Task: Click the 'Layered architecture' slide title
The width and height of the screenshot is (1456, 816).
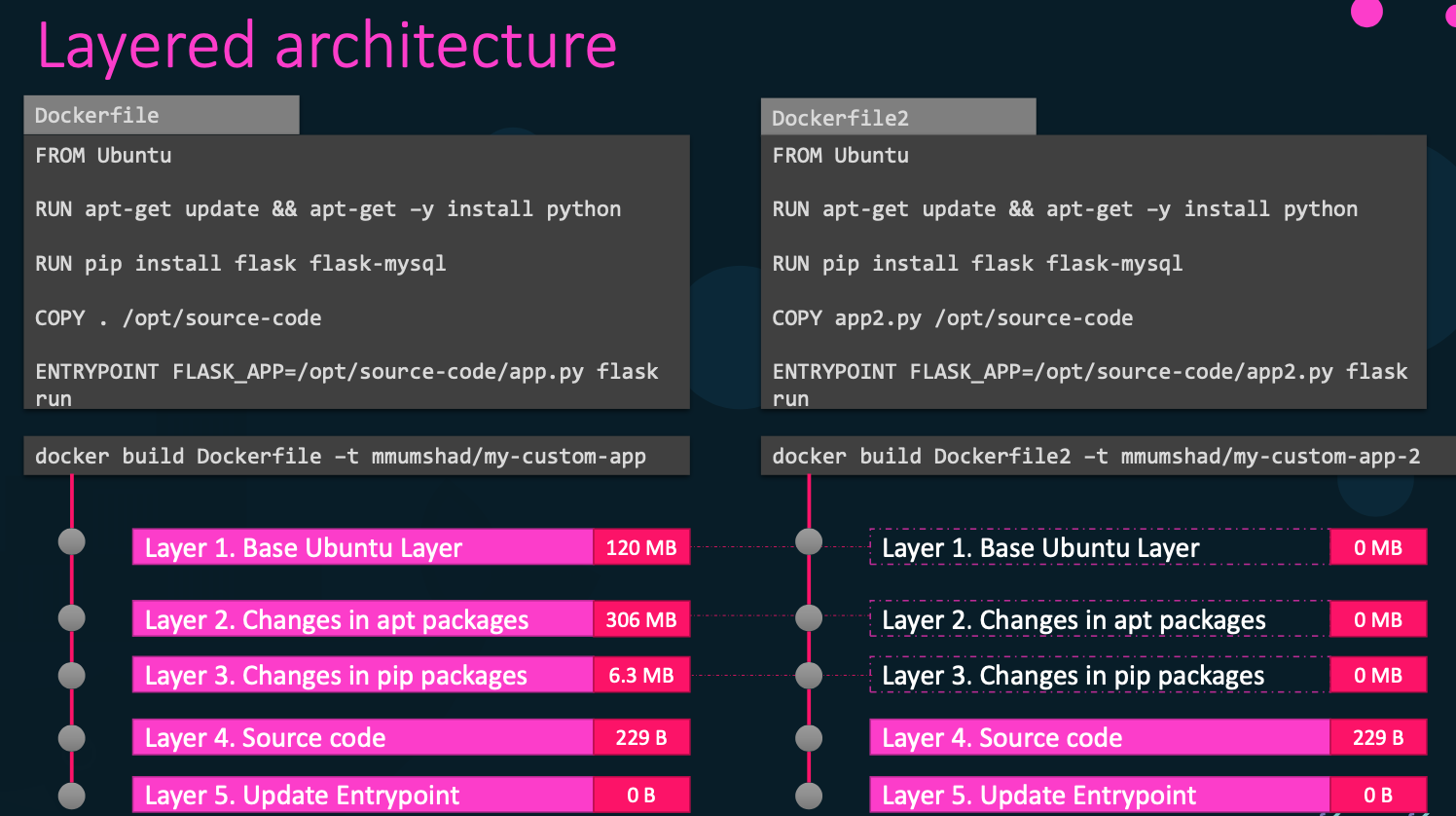Action: [327, 47]
